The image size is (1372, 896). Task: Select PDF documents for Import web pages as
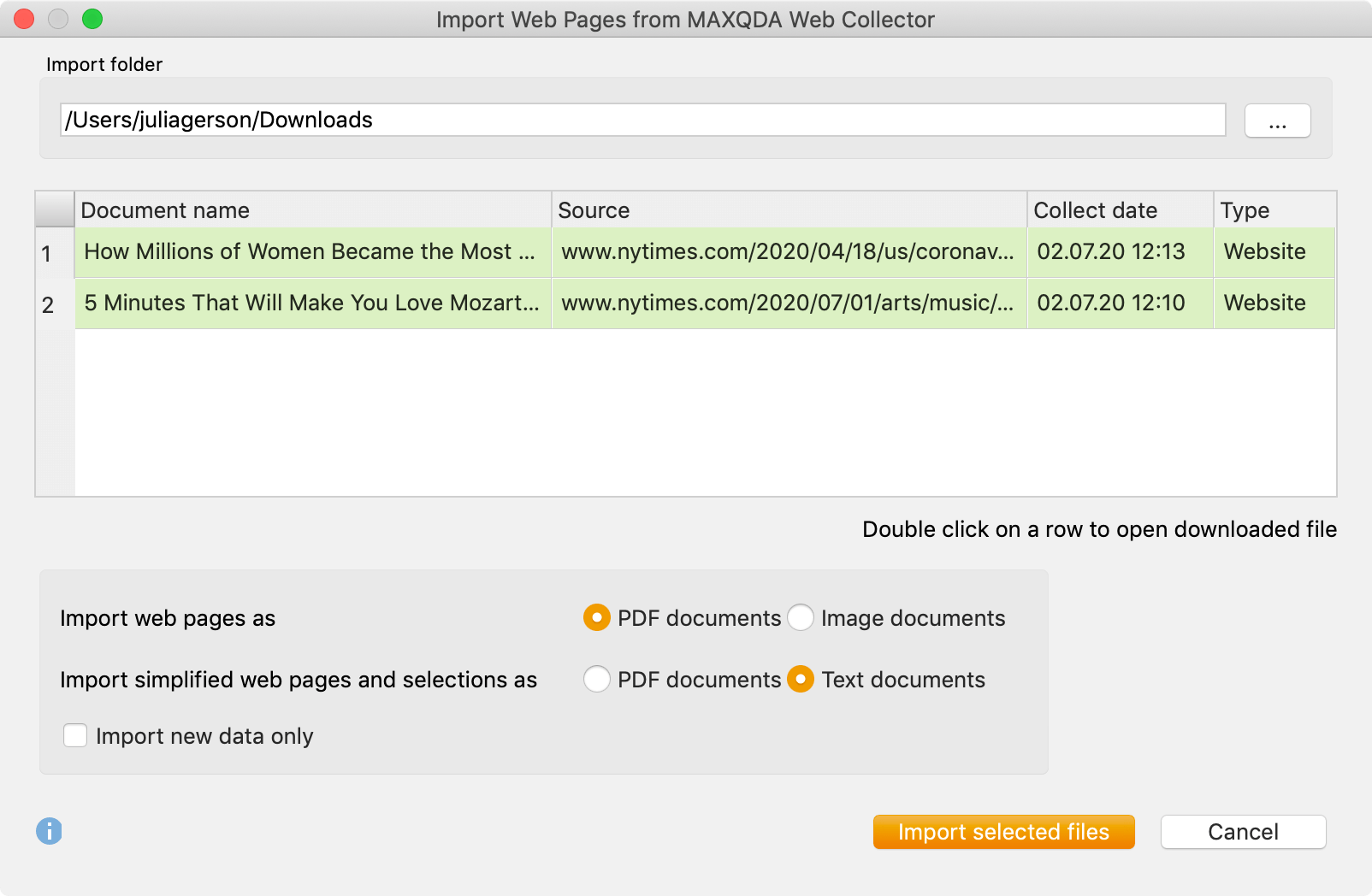(x=597, y=617)
